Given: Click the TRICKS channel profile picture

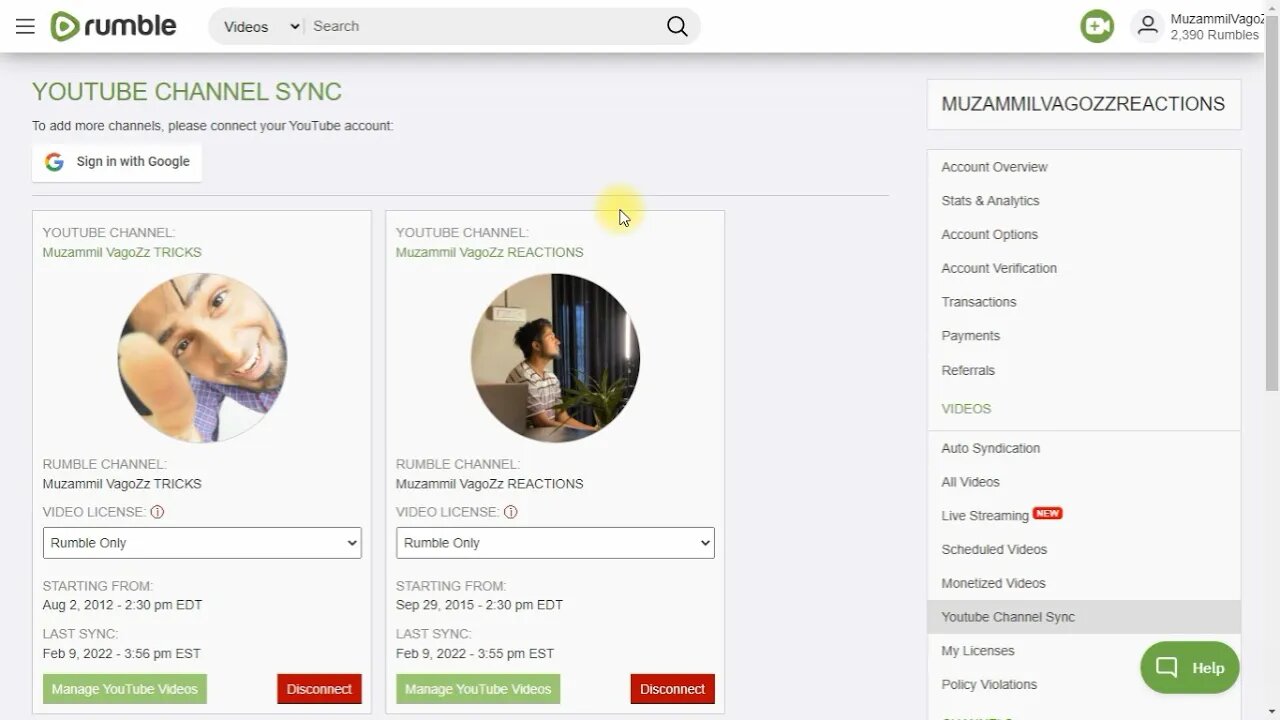Looking at the screenshot, I should pos(202,358).
